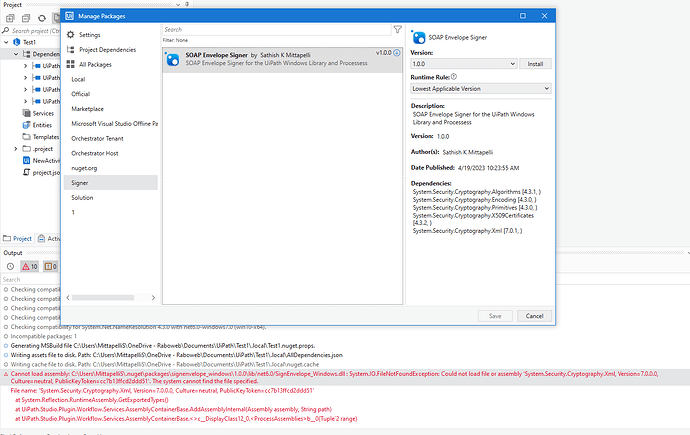
Task: Select the Orchestrator Tenant feed
Action: (97, 139)
